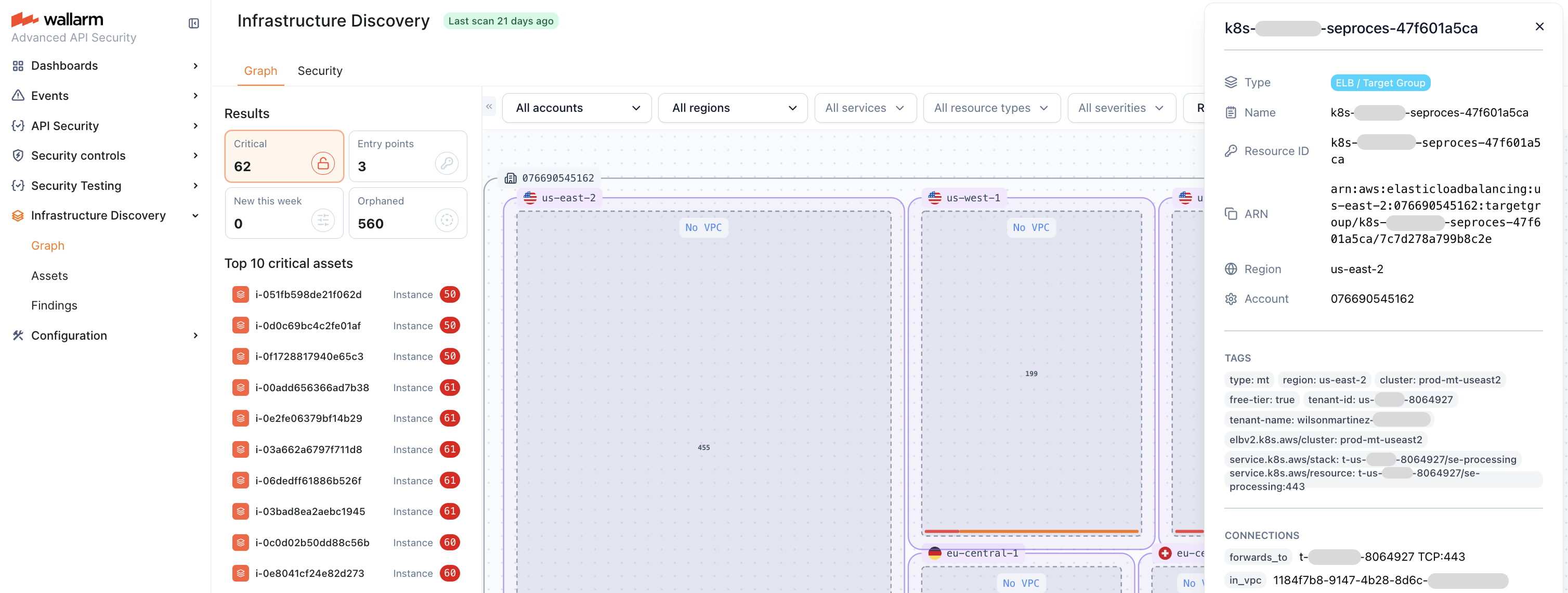Viewport: 1568px width, 593px height.
Task: Click the us-west-1 severity bar
Action: [1031, 532]
